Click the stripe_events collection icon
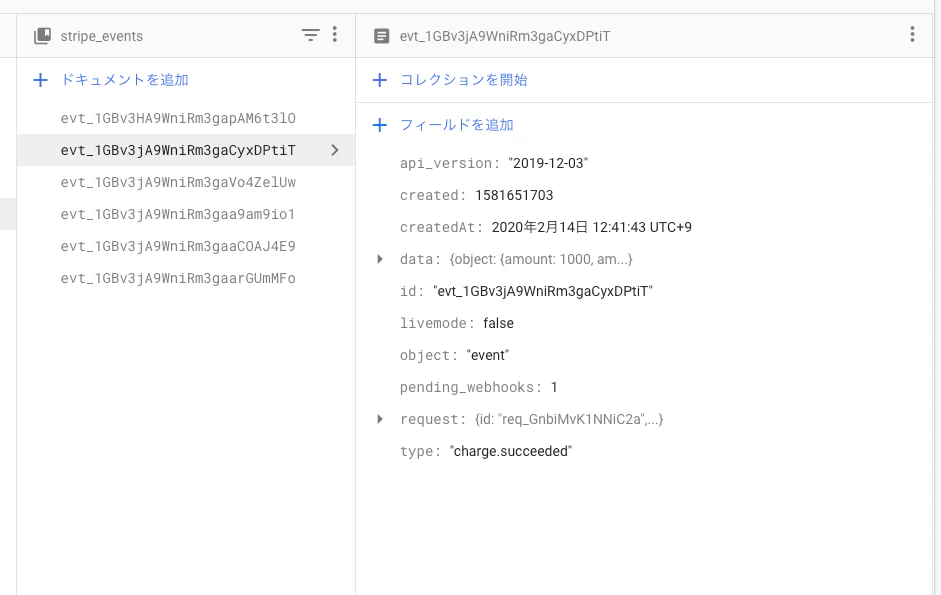This screenshot has width=941, height=595. [42, 36]
